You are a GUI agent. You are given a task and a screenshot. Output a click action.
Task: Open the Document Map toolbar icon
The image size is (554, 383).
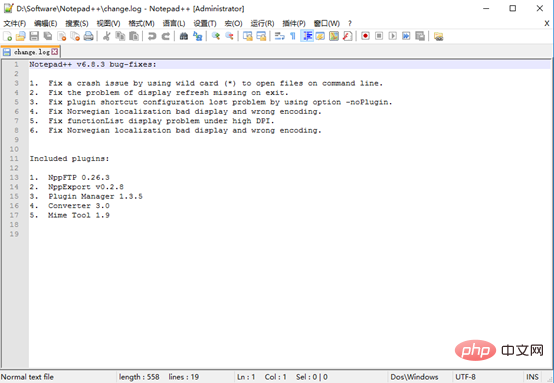click(x=334, y=36)
